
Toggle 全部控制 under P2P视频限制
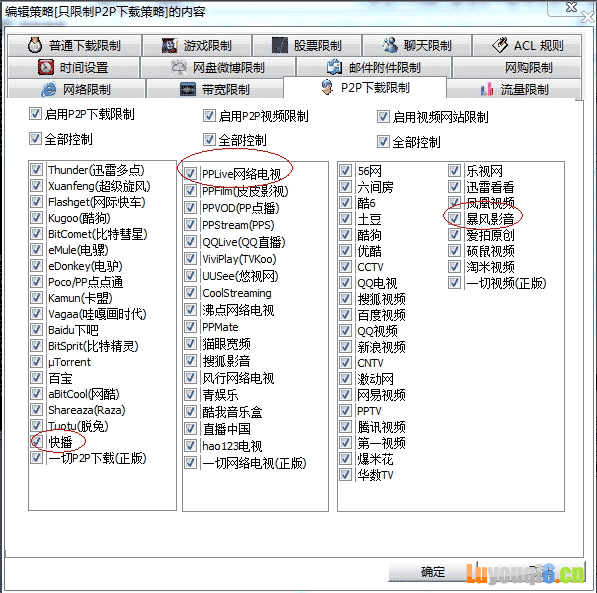pyautogui.click(x=209, y=139)
